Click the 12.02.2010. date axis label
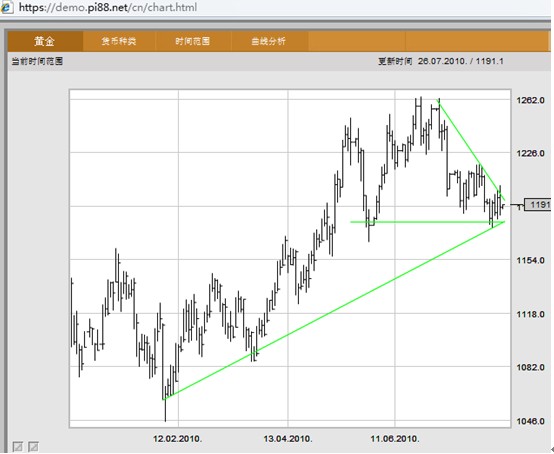Screen dimensions: 554x454 click(x=178, y=439)
